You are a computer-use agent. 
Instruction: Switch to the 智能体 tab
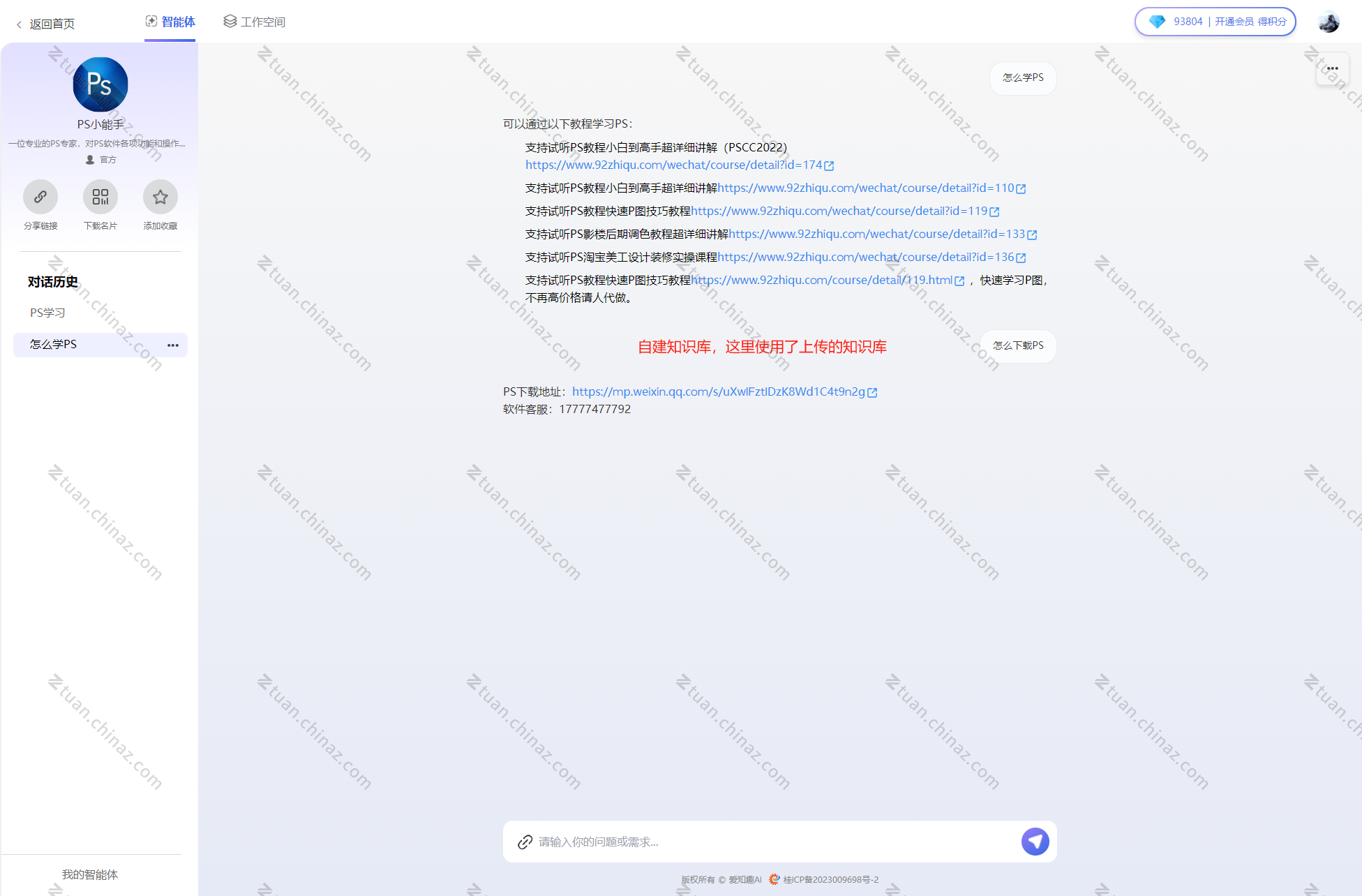pyautogui.click(x=170, y=22)
